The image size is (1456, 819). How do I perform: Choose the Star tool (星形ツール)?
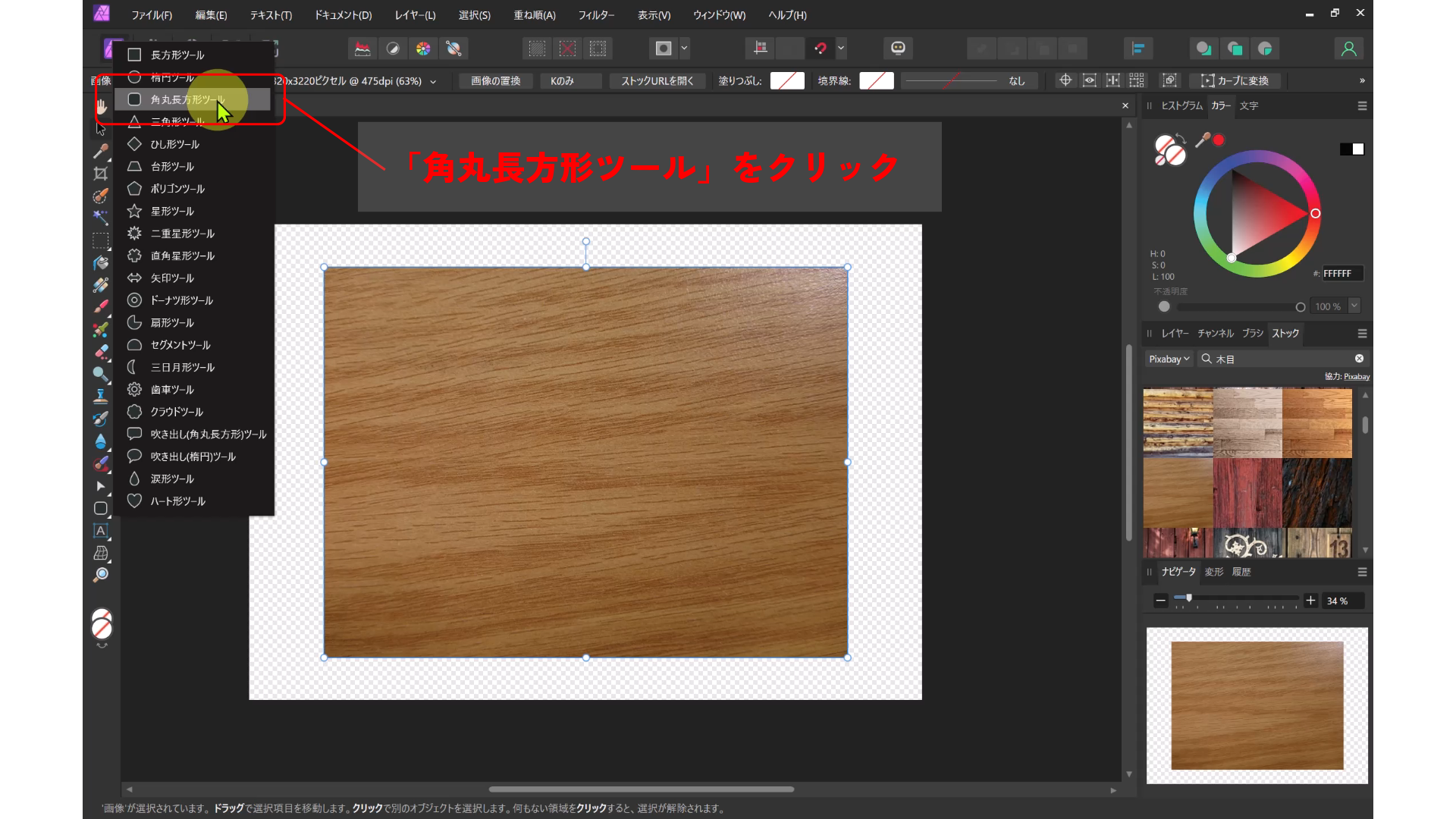coord(172,211)
